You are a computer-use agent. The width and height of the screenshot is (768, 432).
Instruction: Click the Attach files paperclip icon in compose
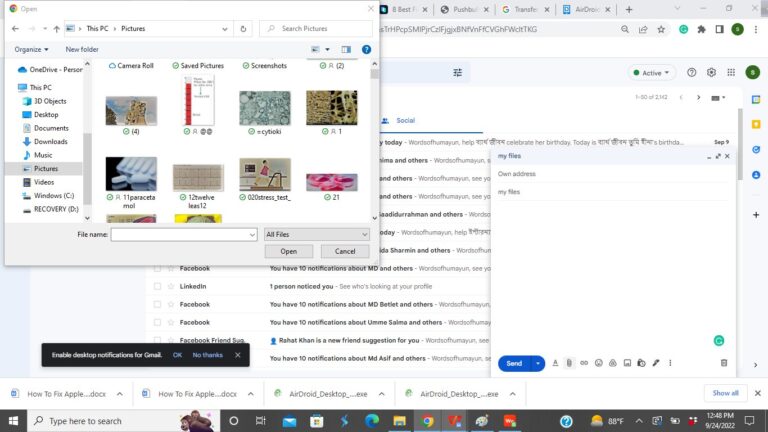[x=569, y=363]
